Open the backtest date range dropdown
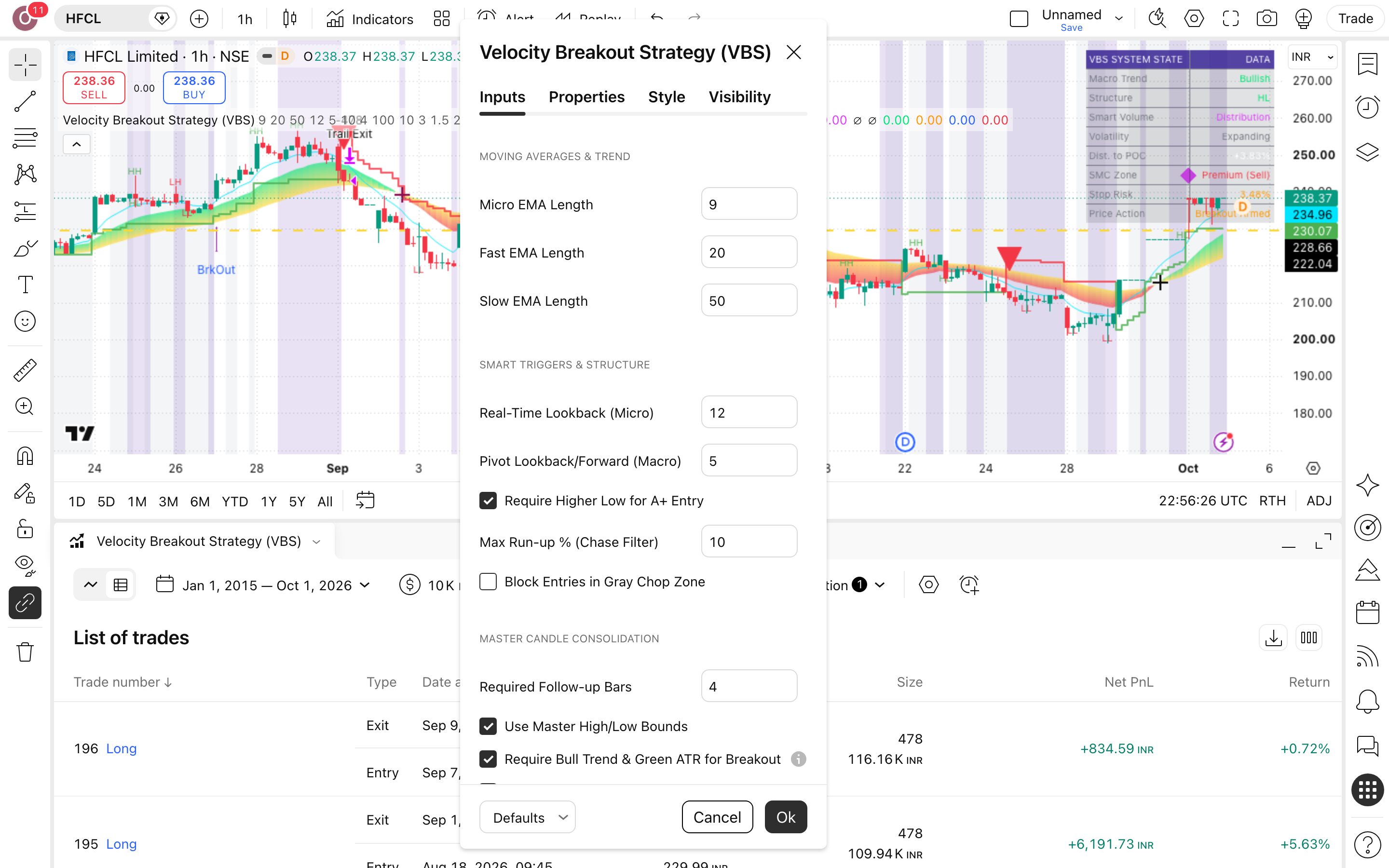1389x868 pixels. tap(264, 585)
